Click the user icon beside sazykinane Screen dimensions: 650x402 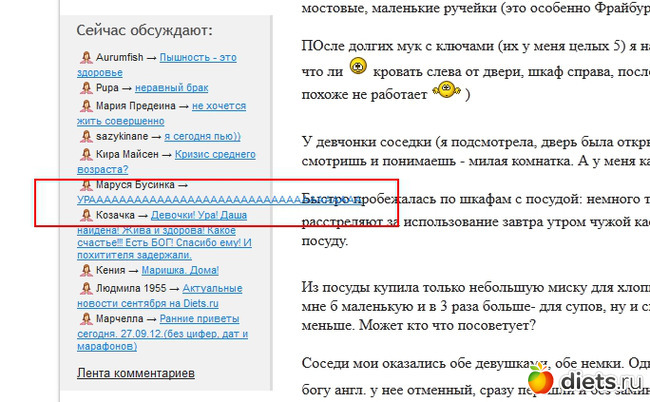tap(85, 135)
